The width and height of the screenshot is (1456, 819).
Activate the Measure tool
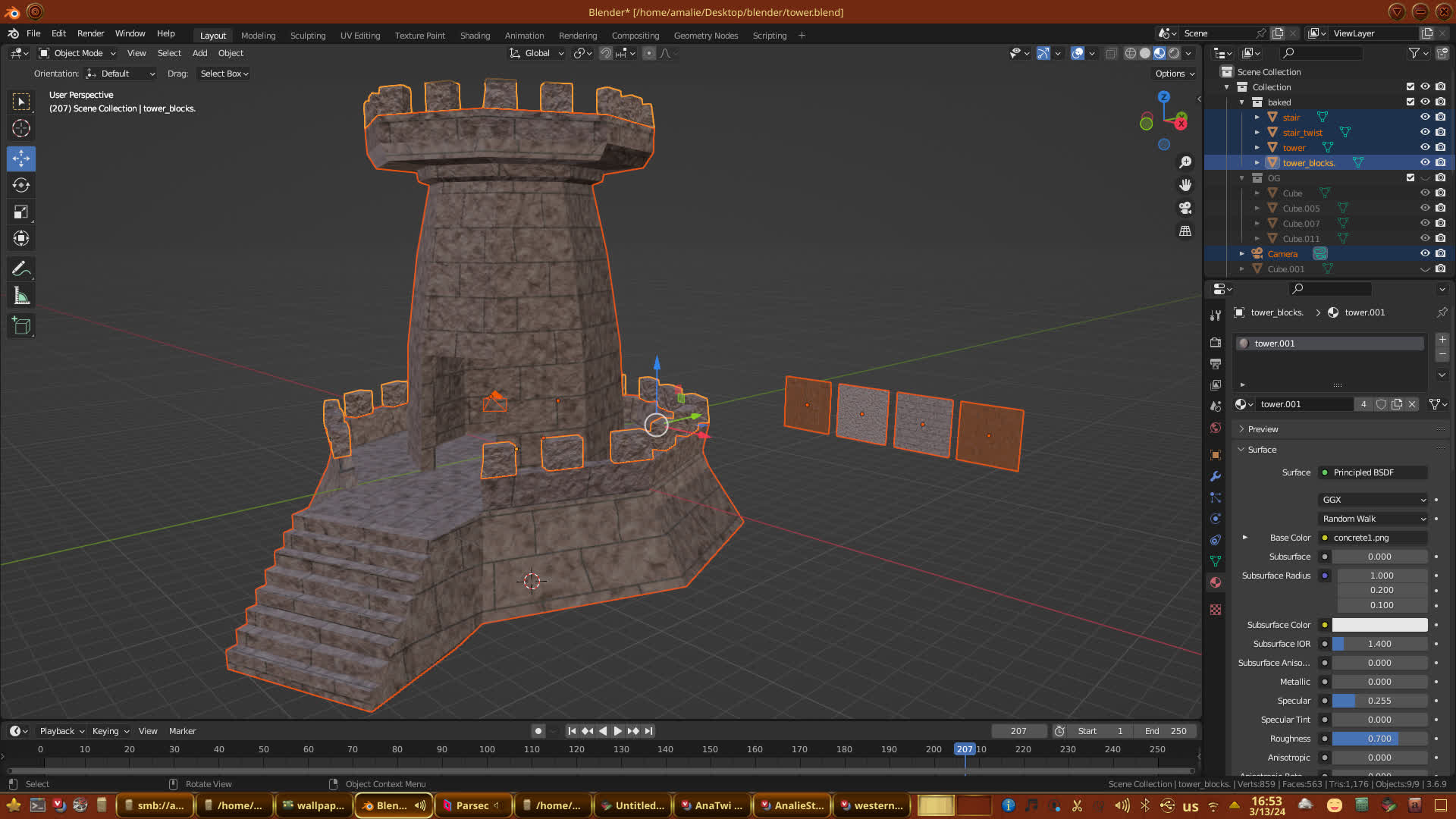click(21, 297)
